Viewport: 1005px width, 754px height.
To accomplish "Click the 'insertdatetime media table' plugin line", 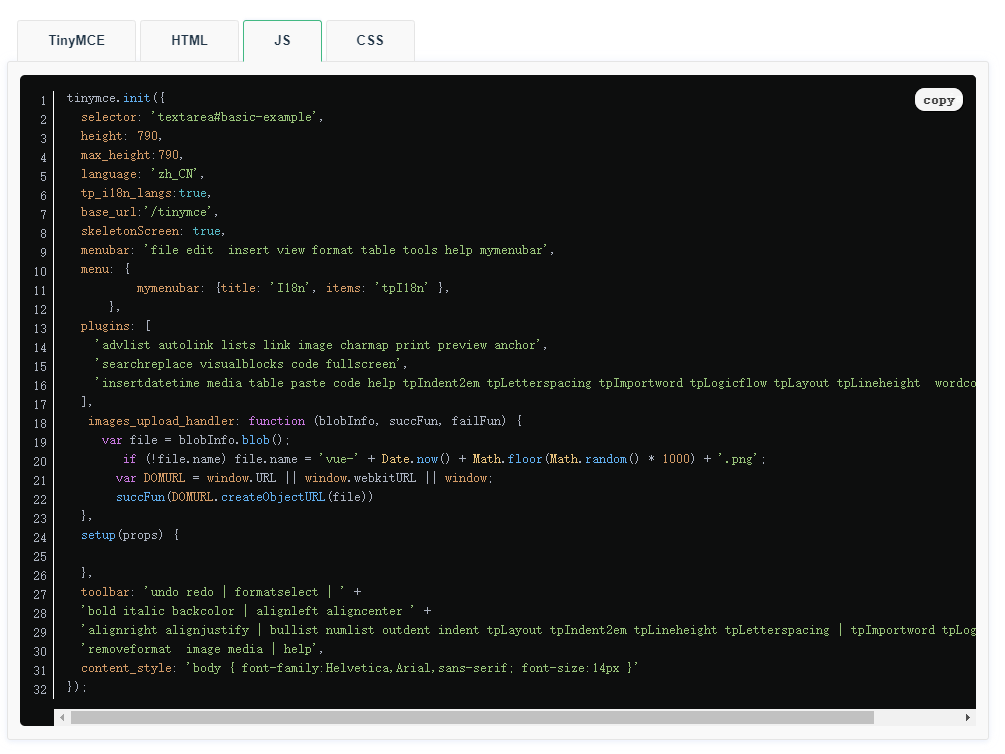I will click(x=535, y=383).
